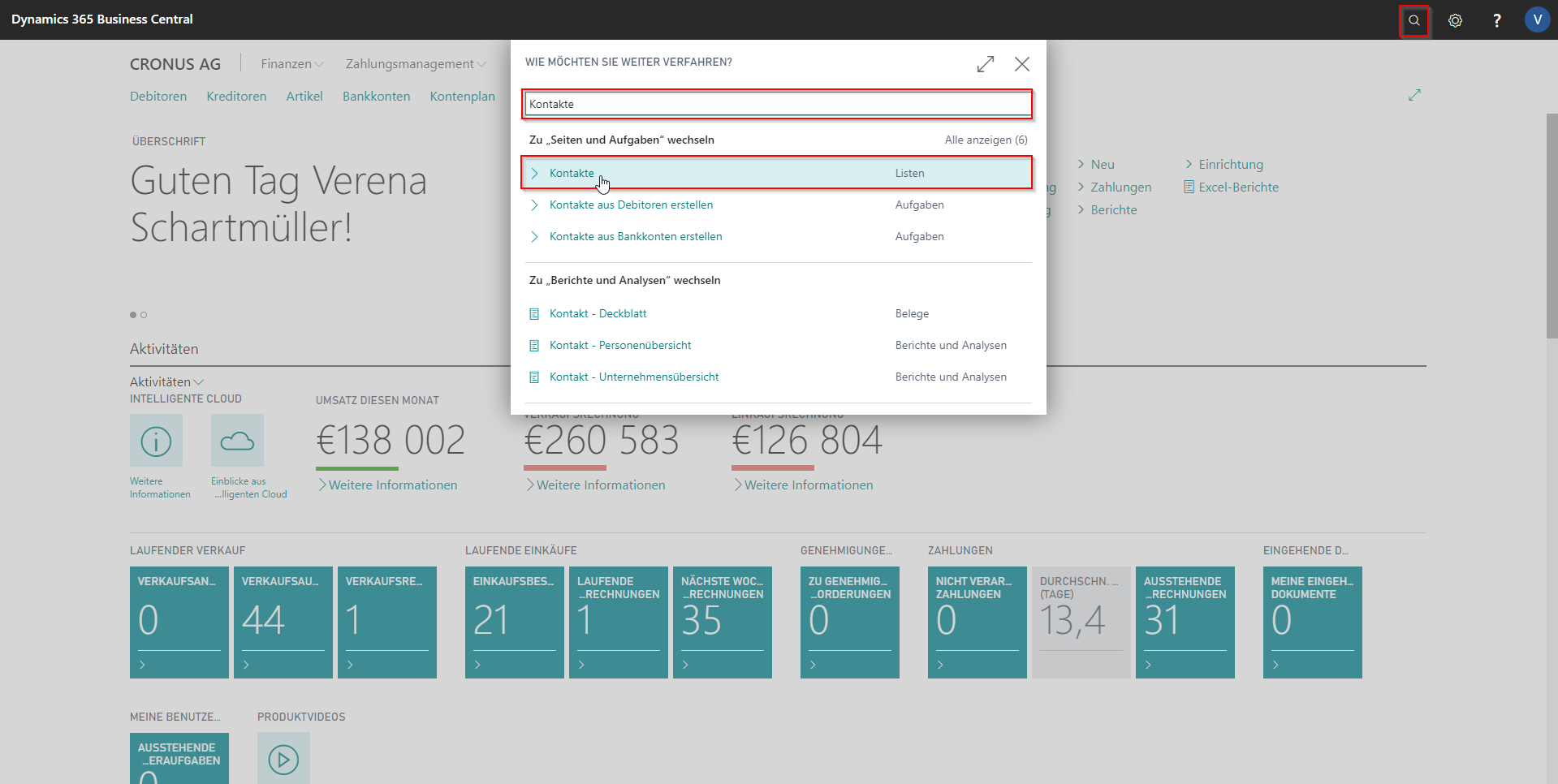Expand the Aktivitäten dropdown
This screenshot has height=784, width=1558.
(166, 381)
